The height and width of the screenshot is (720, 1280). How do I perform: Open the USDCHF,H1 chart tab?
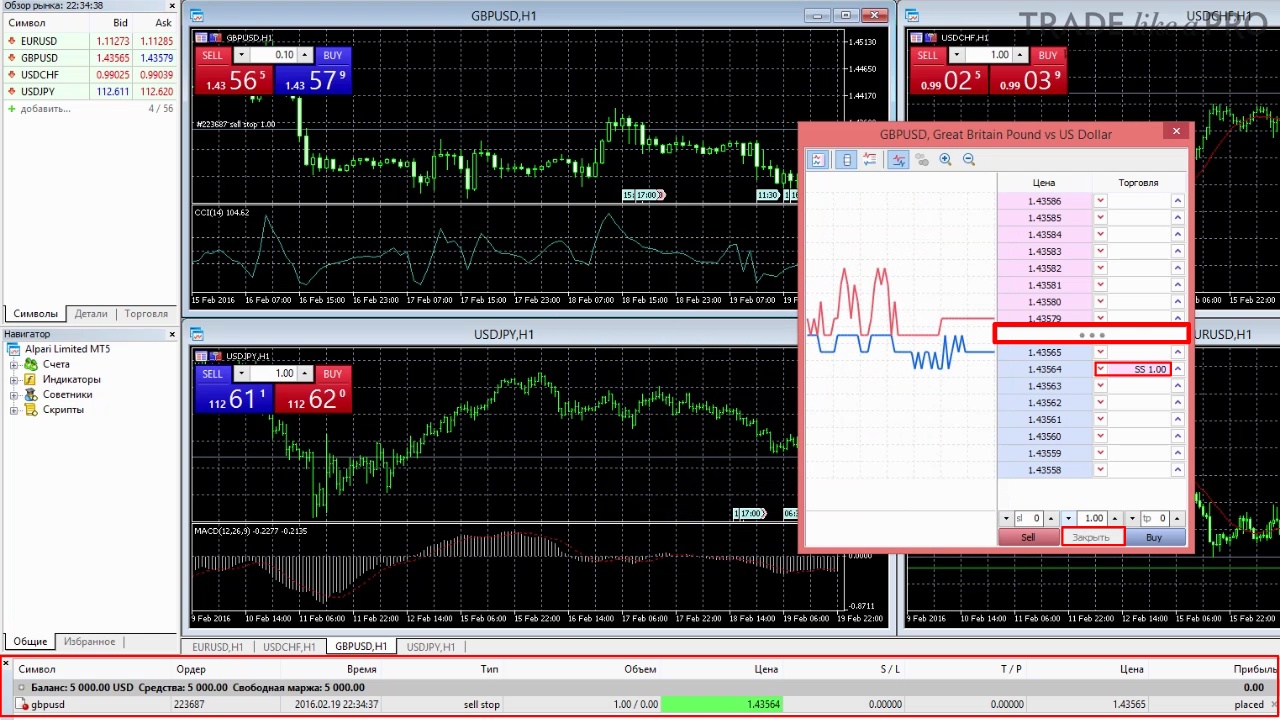coord(289,647)
